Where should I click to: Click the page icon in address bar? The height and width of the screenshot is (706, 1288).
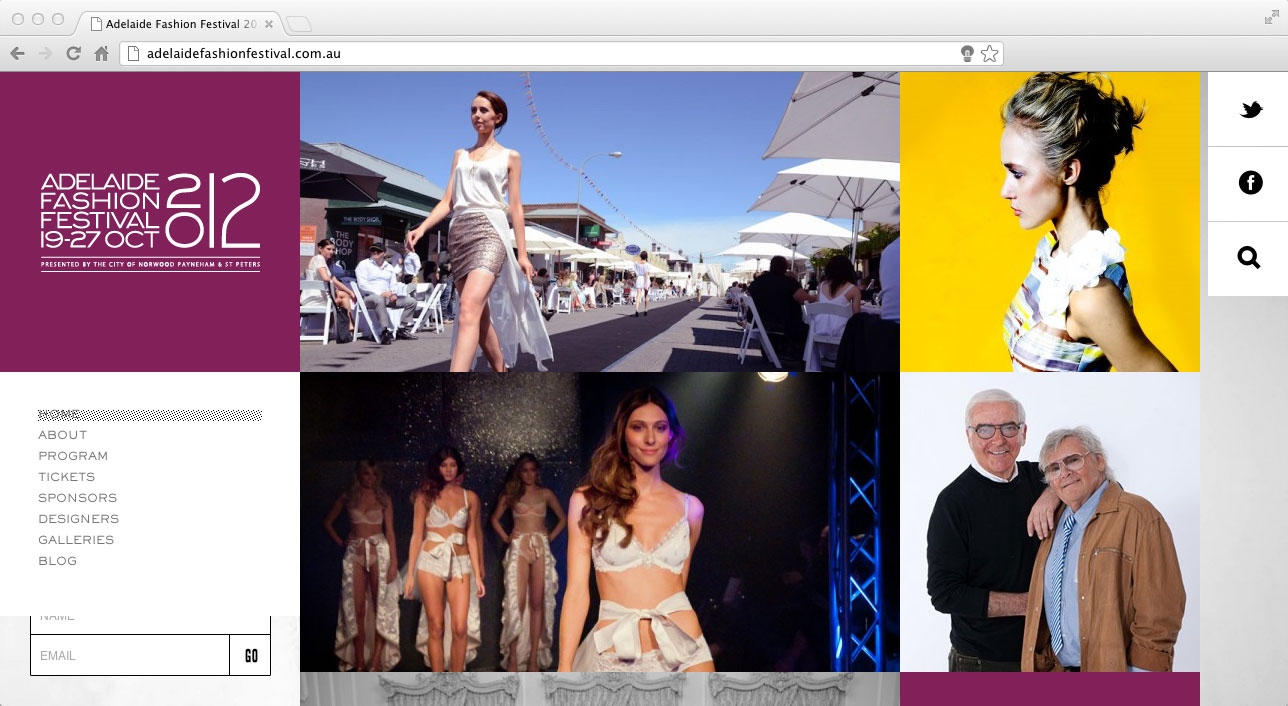click(x=132, y=54)
